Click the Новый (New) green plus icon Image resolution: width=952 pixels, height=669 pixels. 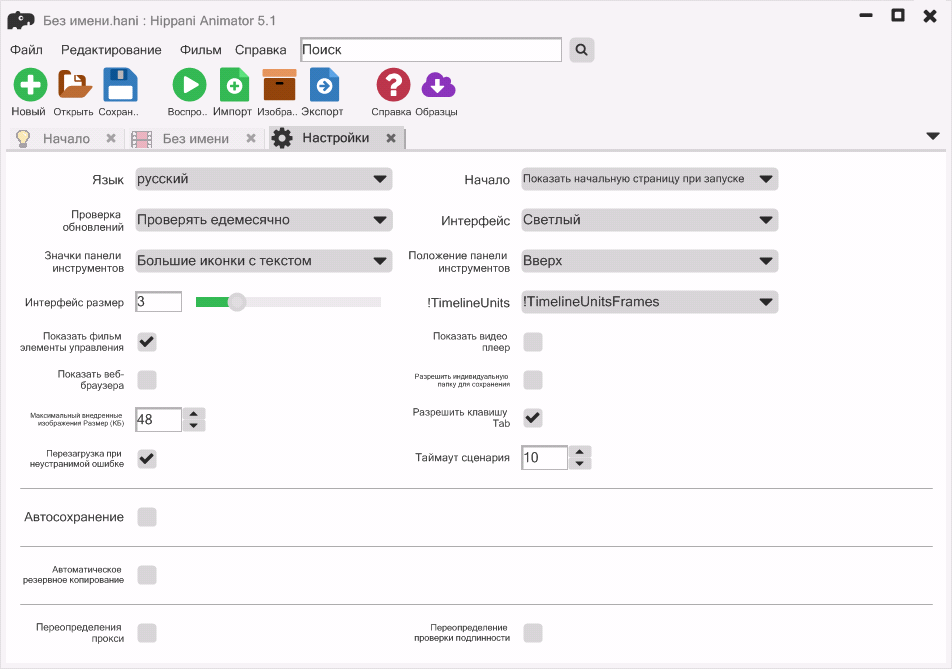point(30,84)
